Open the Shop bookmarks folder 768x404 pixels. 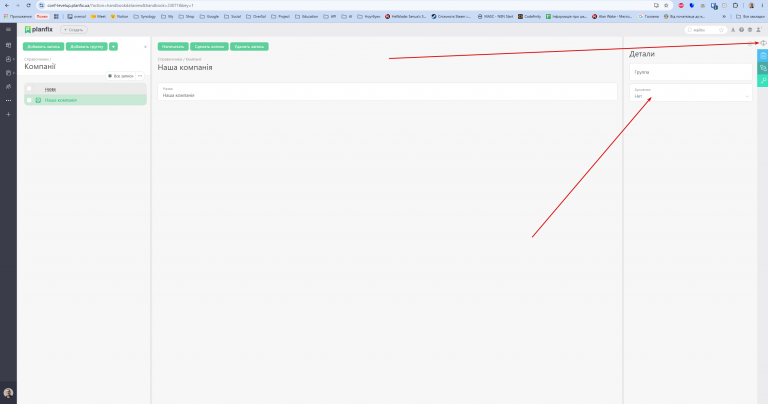187,16
